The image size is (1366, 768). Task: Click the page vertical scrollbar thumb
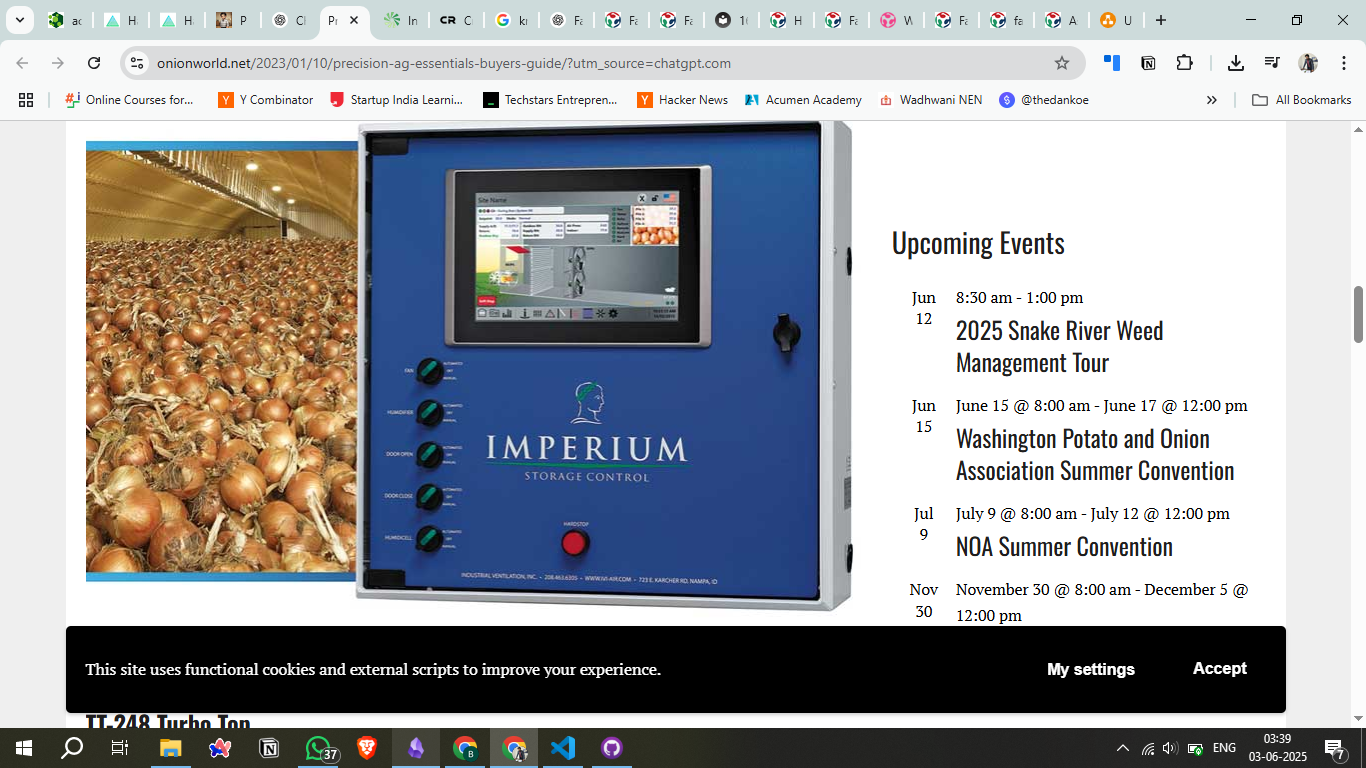tap(1358, 314)
